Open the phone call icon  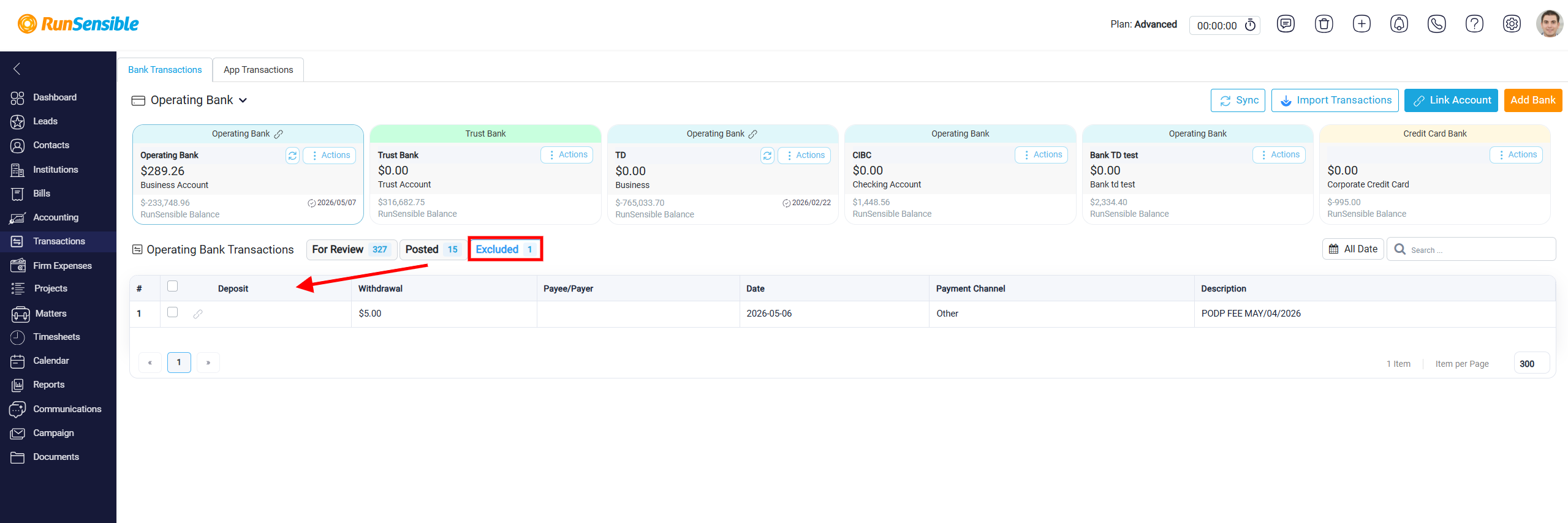pos(1437,24)
